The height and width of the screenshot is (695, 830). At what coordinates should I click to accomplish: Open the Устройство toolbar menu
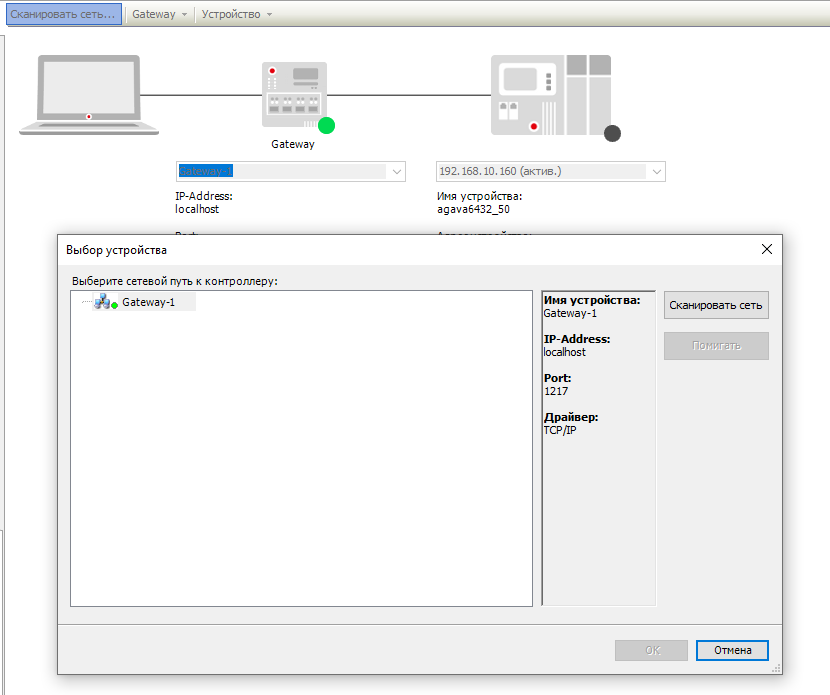pos(236,14)
